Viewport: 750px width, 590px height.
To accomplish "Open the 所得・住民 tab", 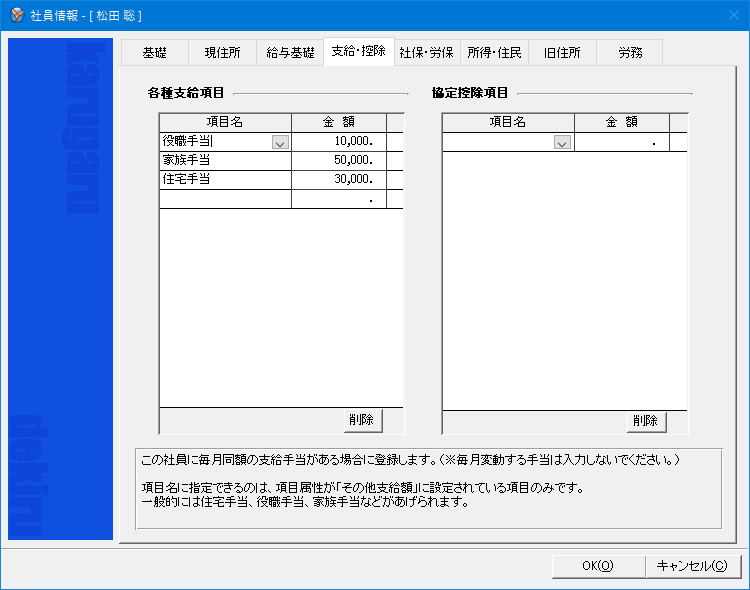I will point(494,53).
